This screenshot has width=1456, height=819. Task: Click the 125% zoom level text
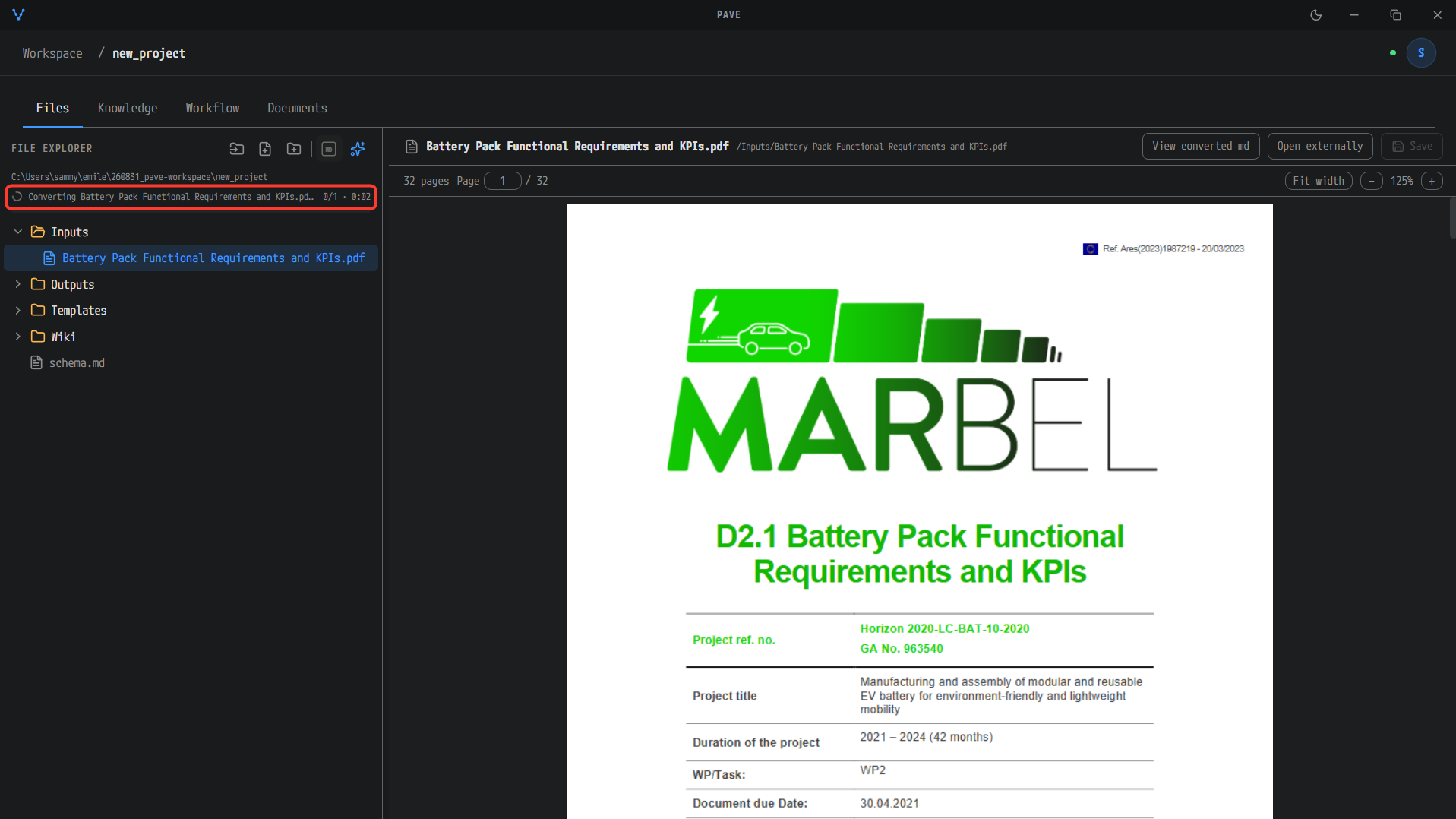point(1401,181)
